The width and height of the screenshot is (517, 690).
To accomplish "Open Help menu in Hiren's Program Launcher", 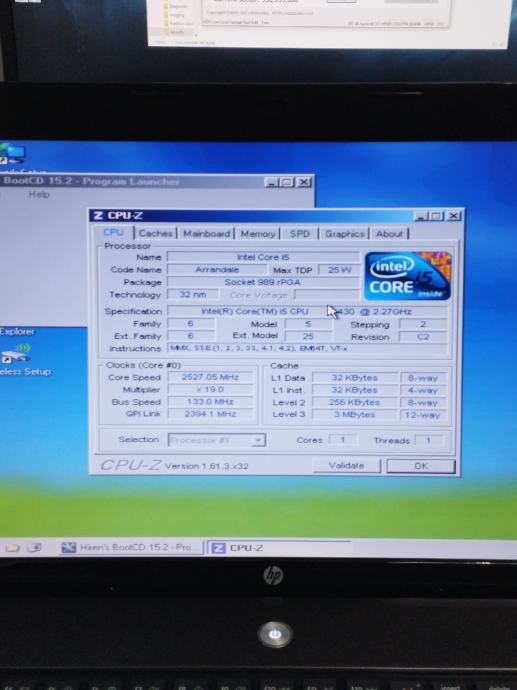I will (39, 194).
